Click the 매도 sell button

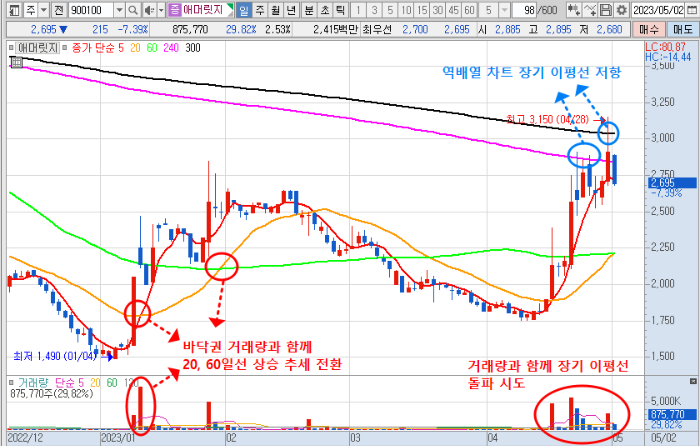(x=683, y=29)
